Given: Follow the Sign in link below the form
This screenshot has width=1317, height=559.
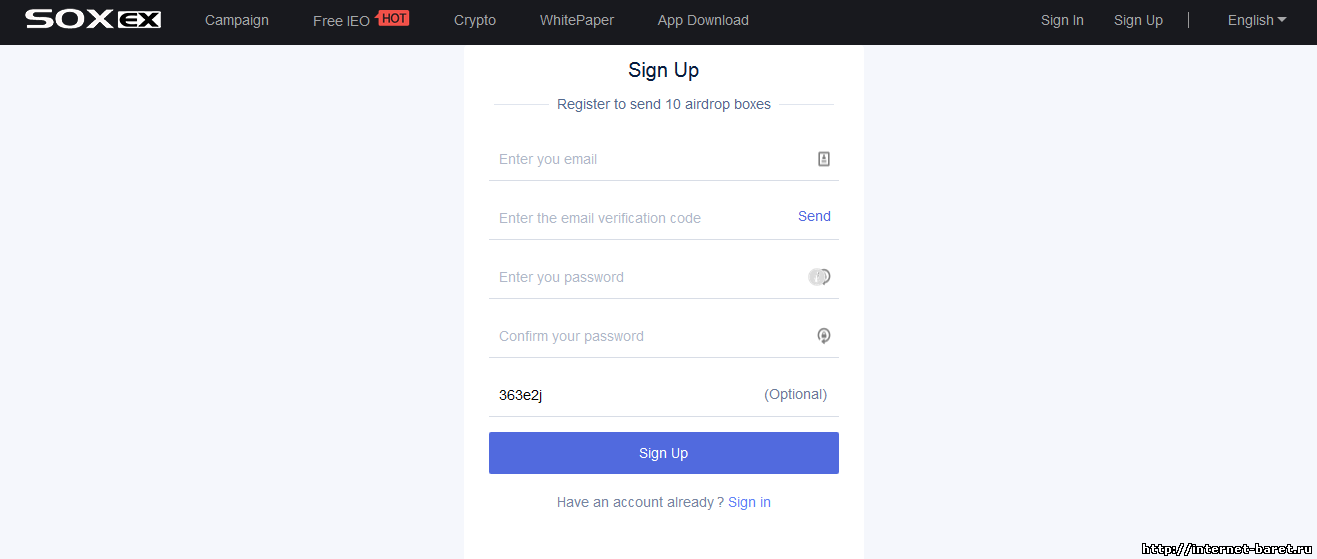Looking at the screenshot, I should [749, 502].
